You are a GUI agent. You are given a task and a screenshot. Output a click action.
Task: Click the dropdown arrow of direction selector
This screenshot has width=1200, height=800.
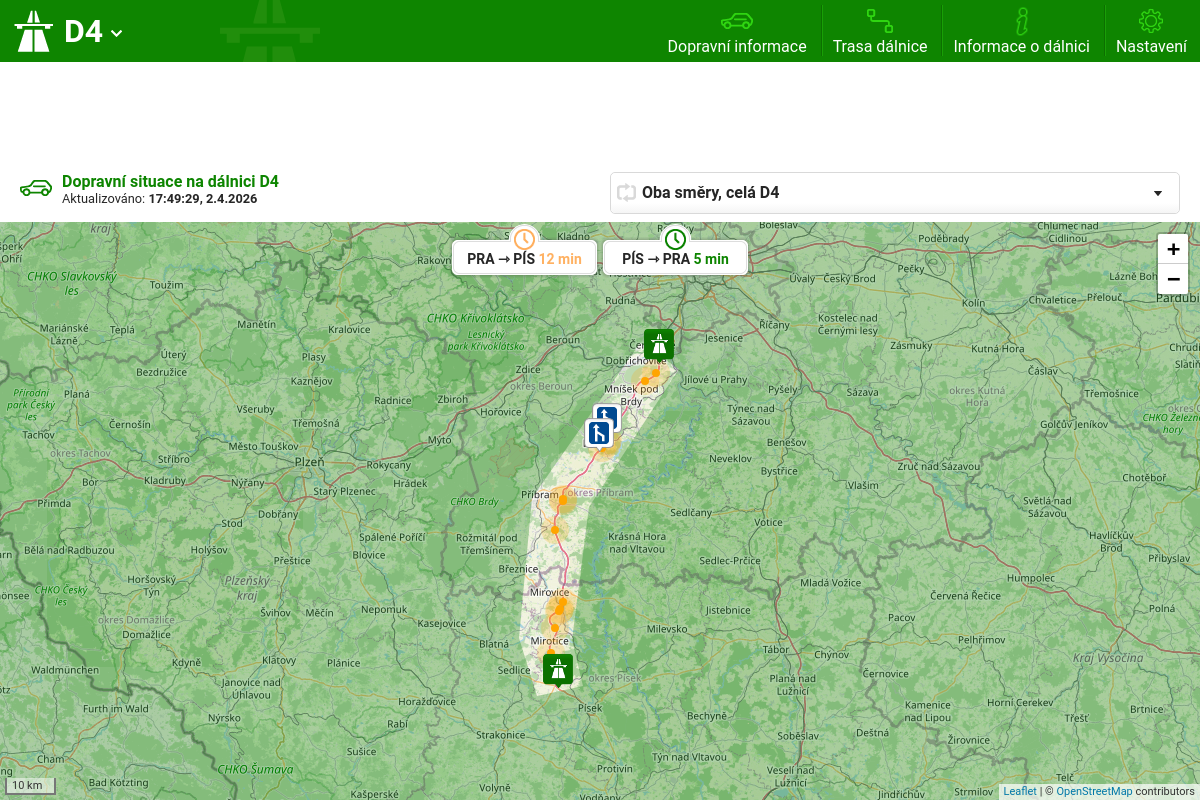point(1158,193)
